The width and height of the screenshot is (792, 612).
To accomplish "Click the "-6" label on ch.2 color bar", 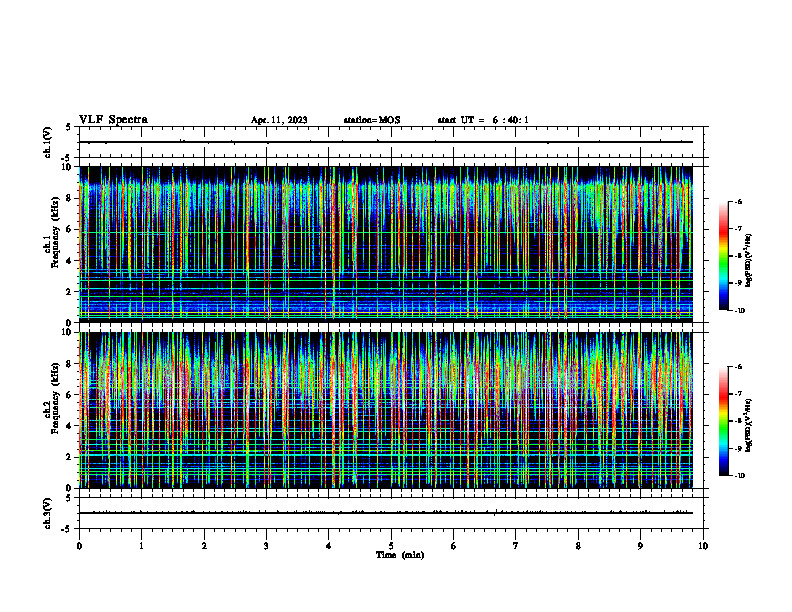I will pyautogui.click(x=738, y=367).
